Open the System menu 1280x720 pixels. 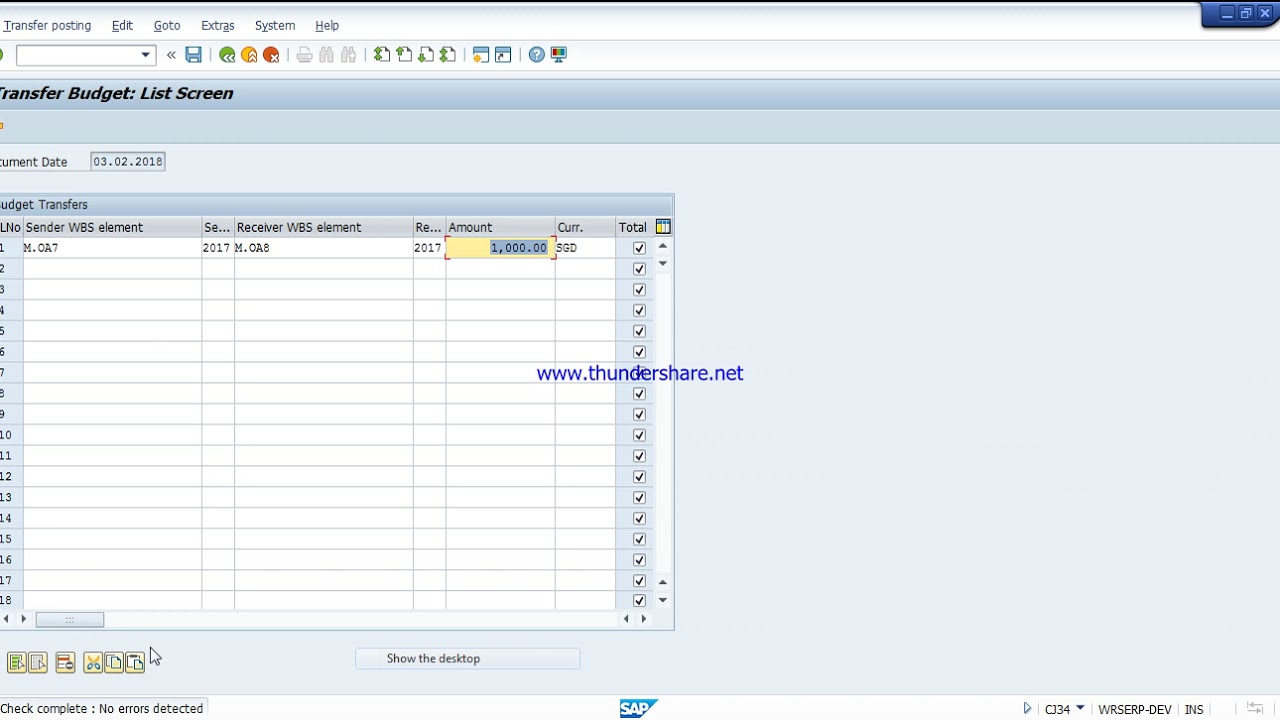(275, 25)
